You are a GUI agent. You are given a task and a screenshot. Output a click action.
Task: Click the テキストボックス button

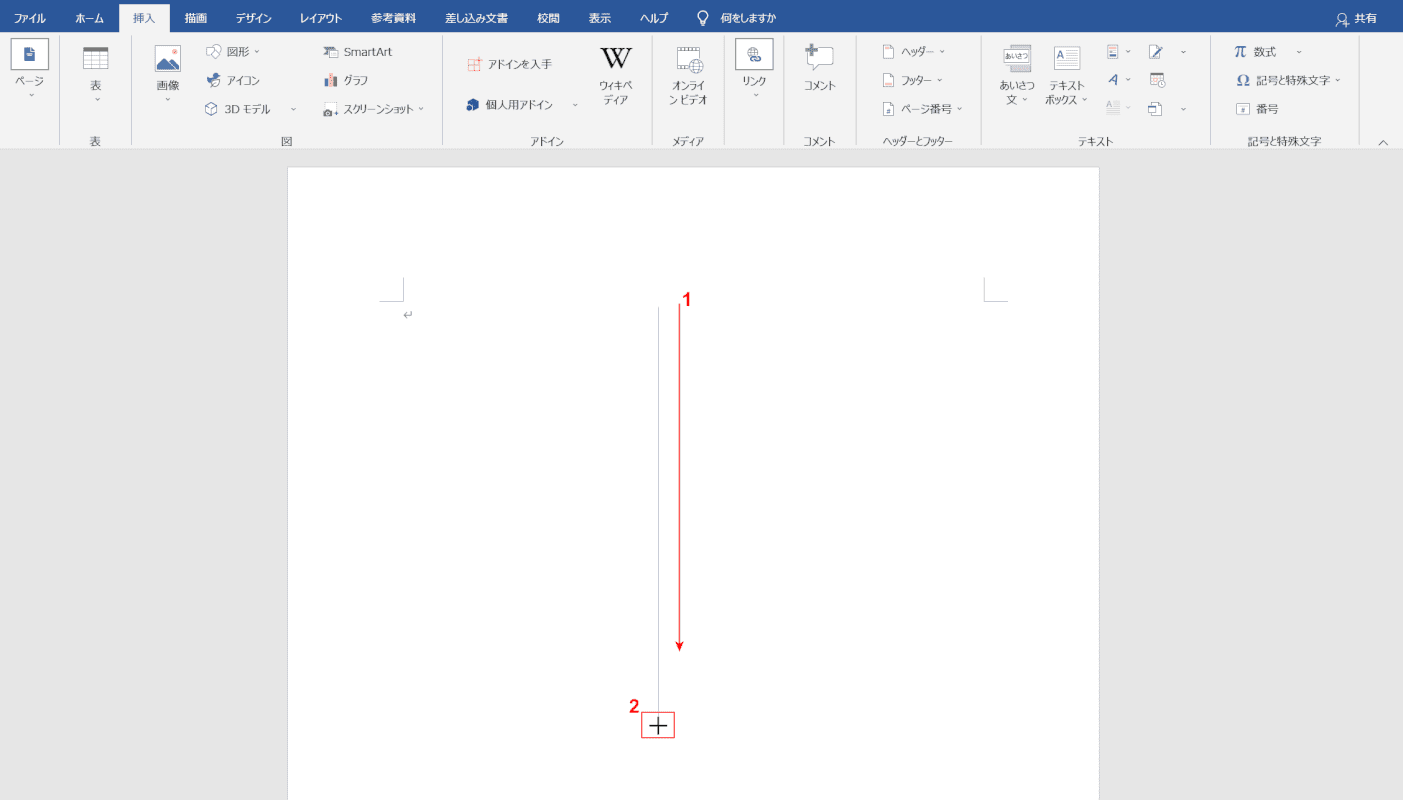pyautogui.click(x=1066, y=75)
